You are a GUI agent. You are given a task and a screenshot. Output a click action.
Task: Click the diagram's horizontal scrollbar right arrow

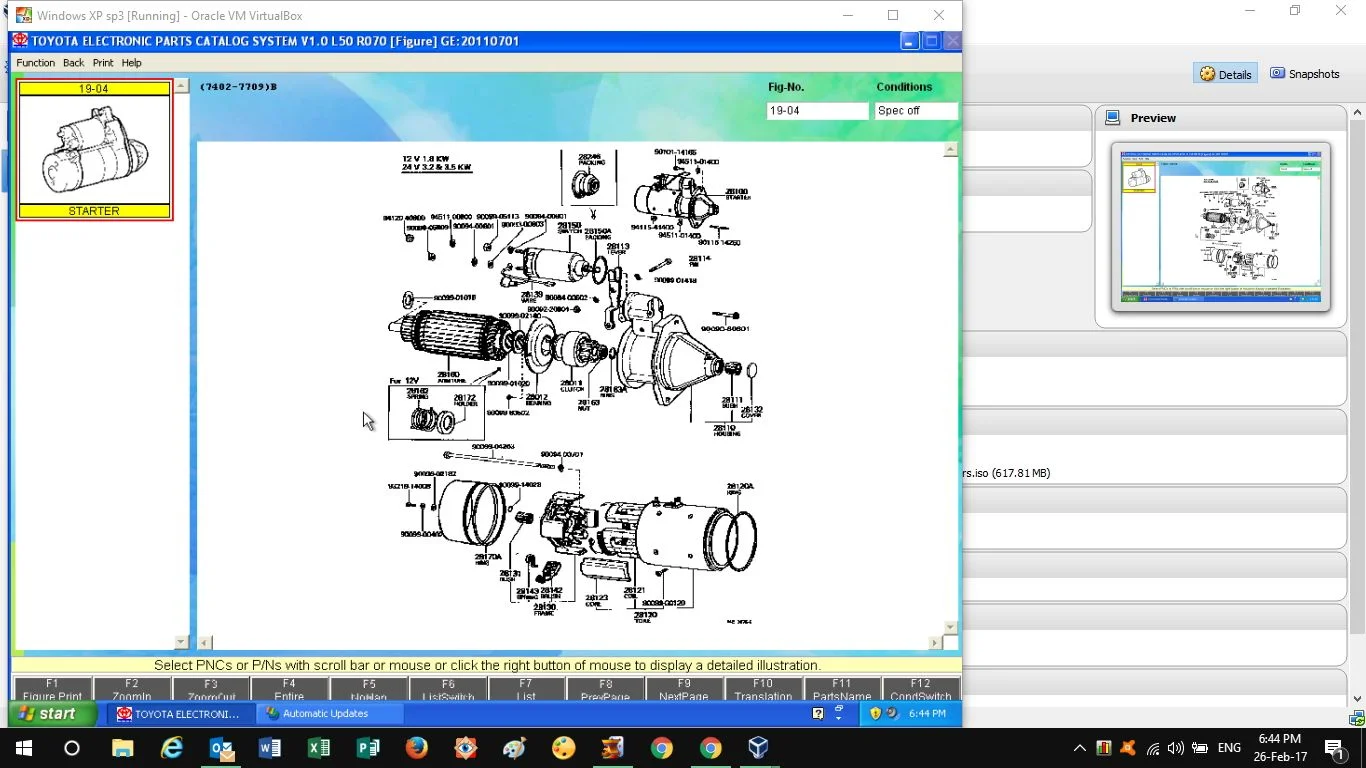coord(936,643)
